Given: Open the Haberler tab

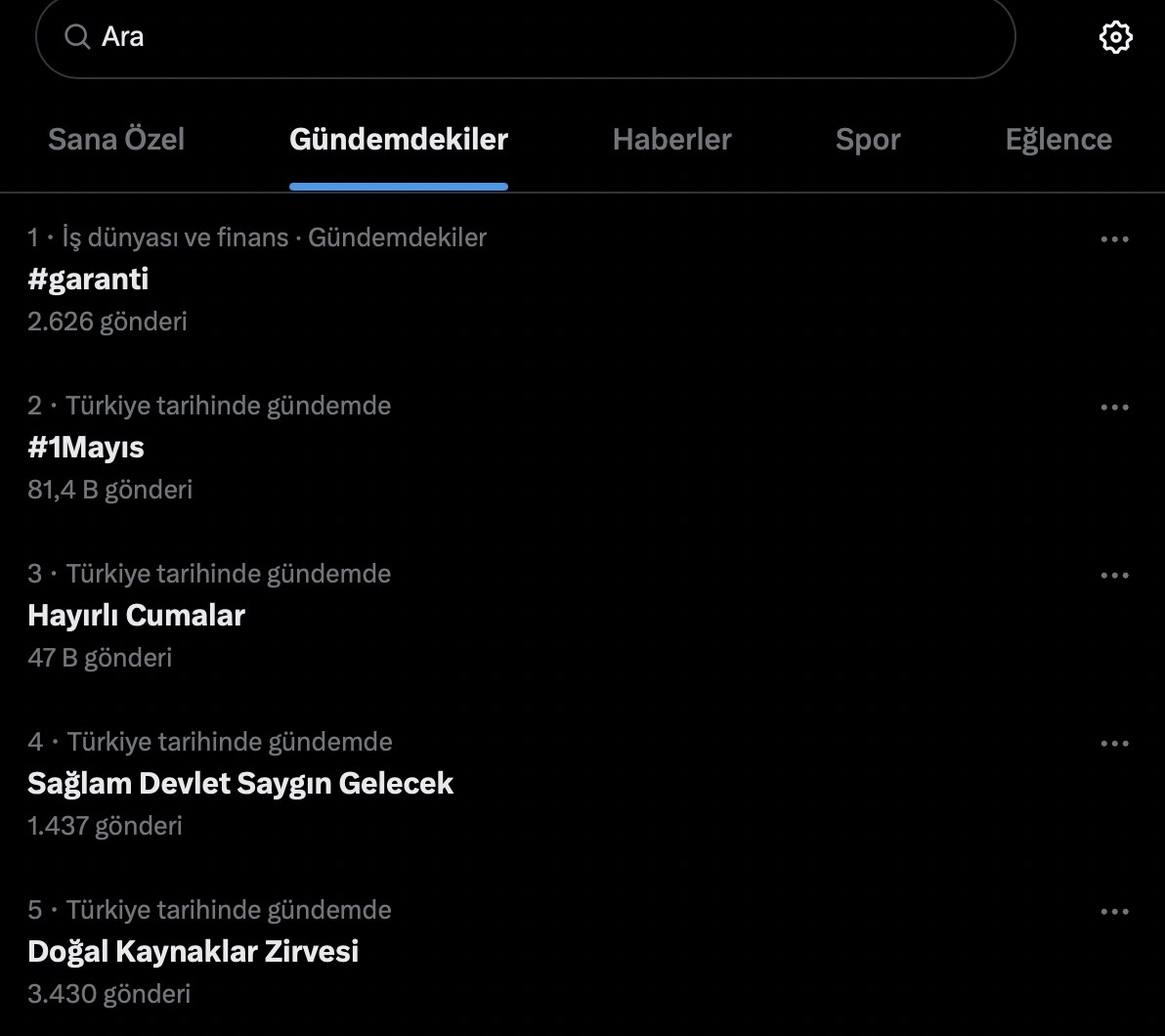Looking at the screenshot, I should pyautogui.click(x=671, y=139).
